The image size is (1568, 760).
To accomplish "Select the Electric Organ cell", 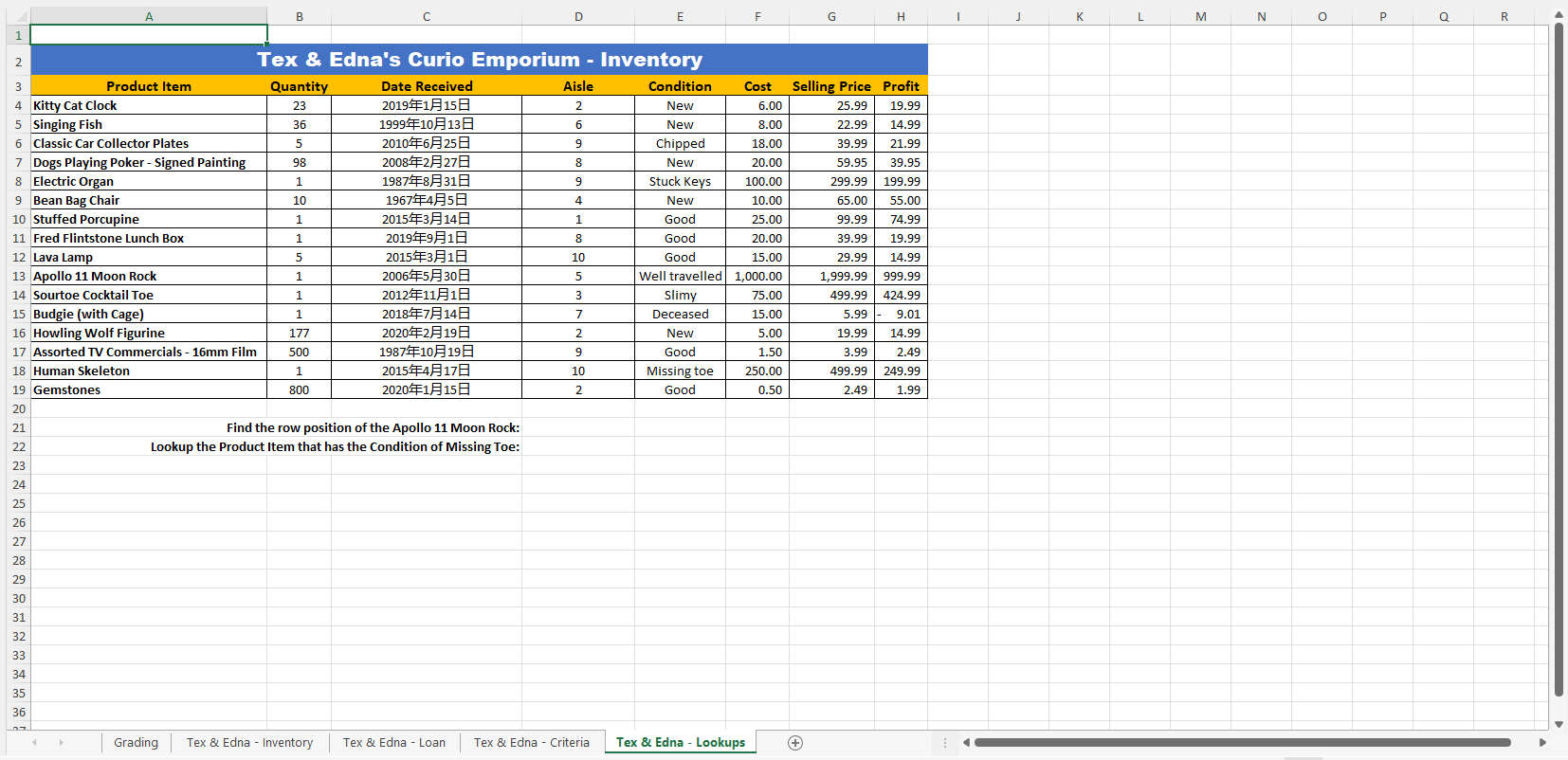I will (x=149, y=181).
